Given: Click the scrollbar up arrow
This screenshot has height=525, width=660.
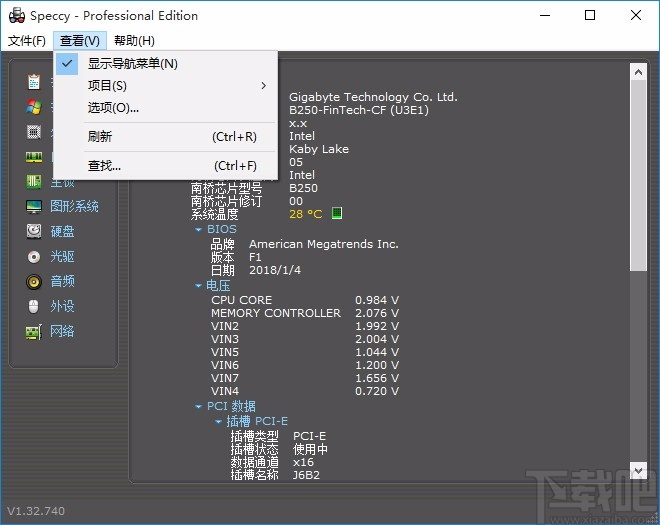Looking at the screenshot, I should [638, 72].
